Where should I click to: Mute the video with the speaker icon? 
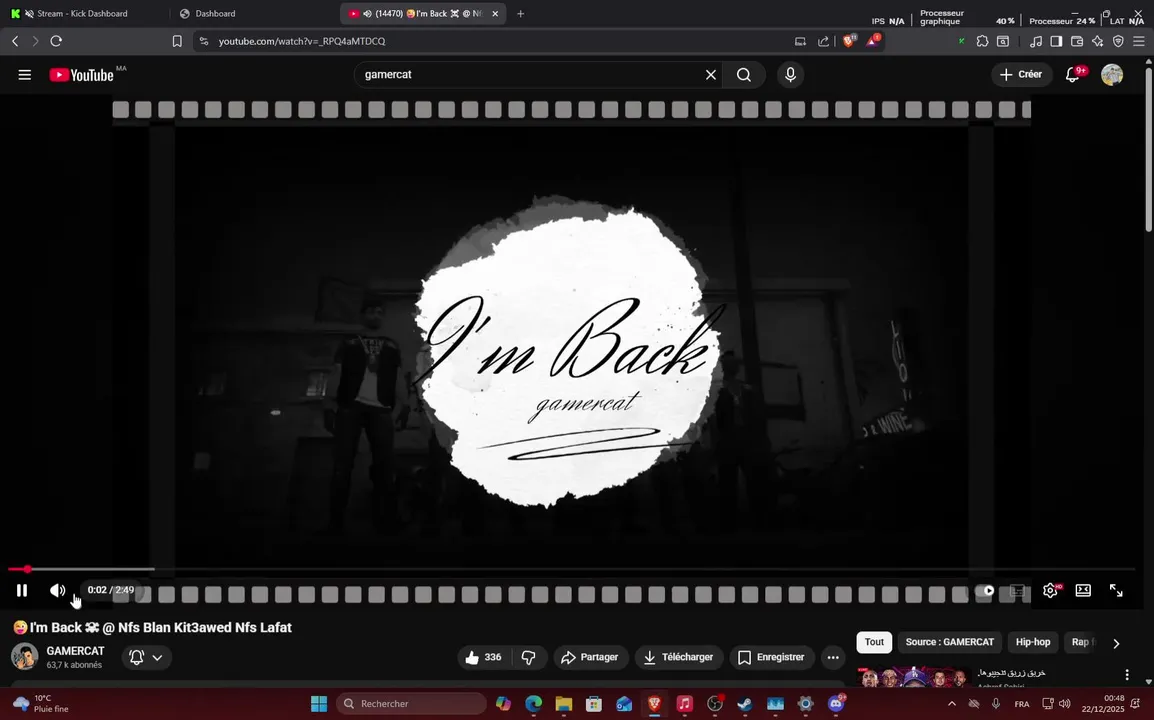[x=57, y=590]
